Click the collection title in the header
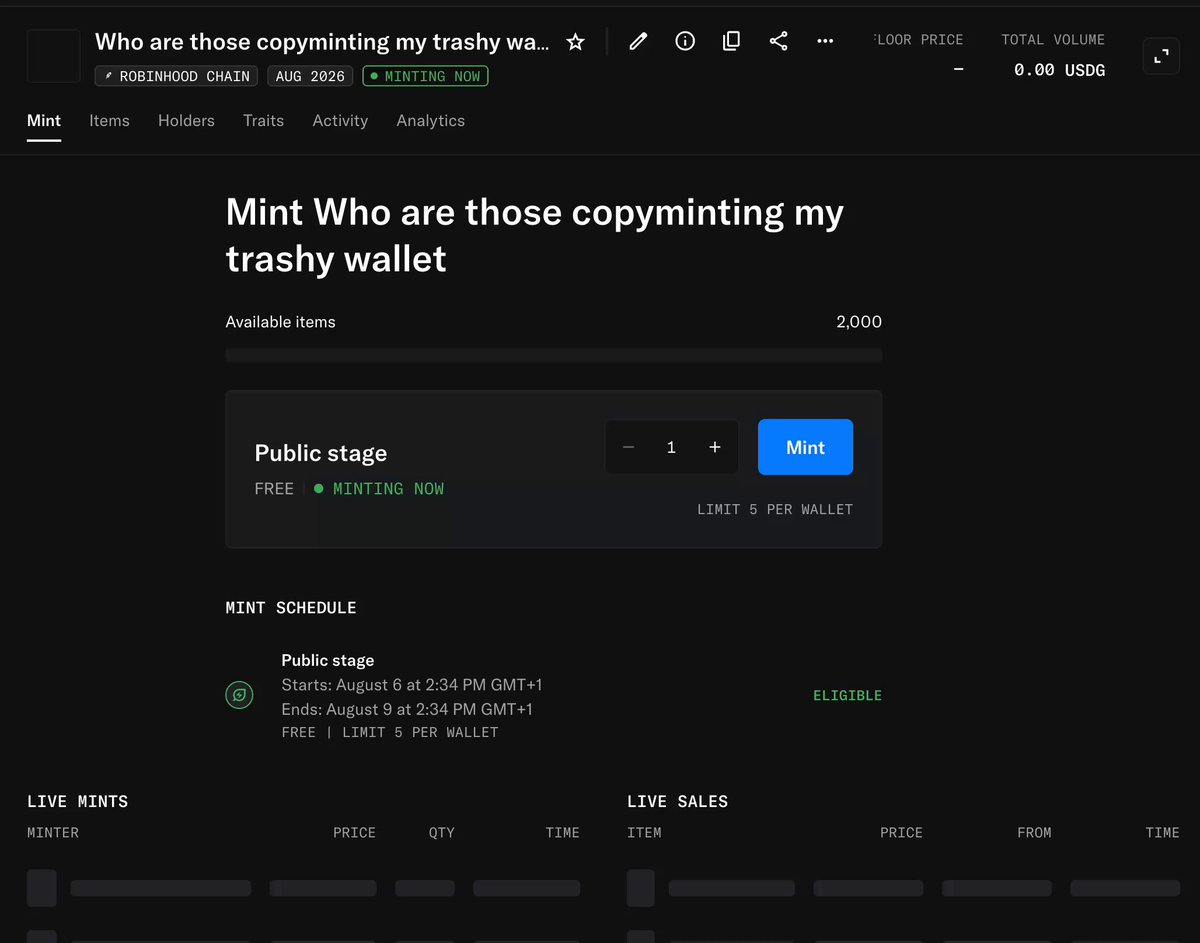1200x943 pixels. coord(322,42)
